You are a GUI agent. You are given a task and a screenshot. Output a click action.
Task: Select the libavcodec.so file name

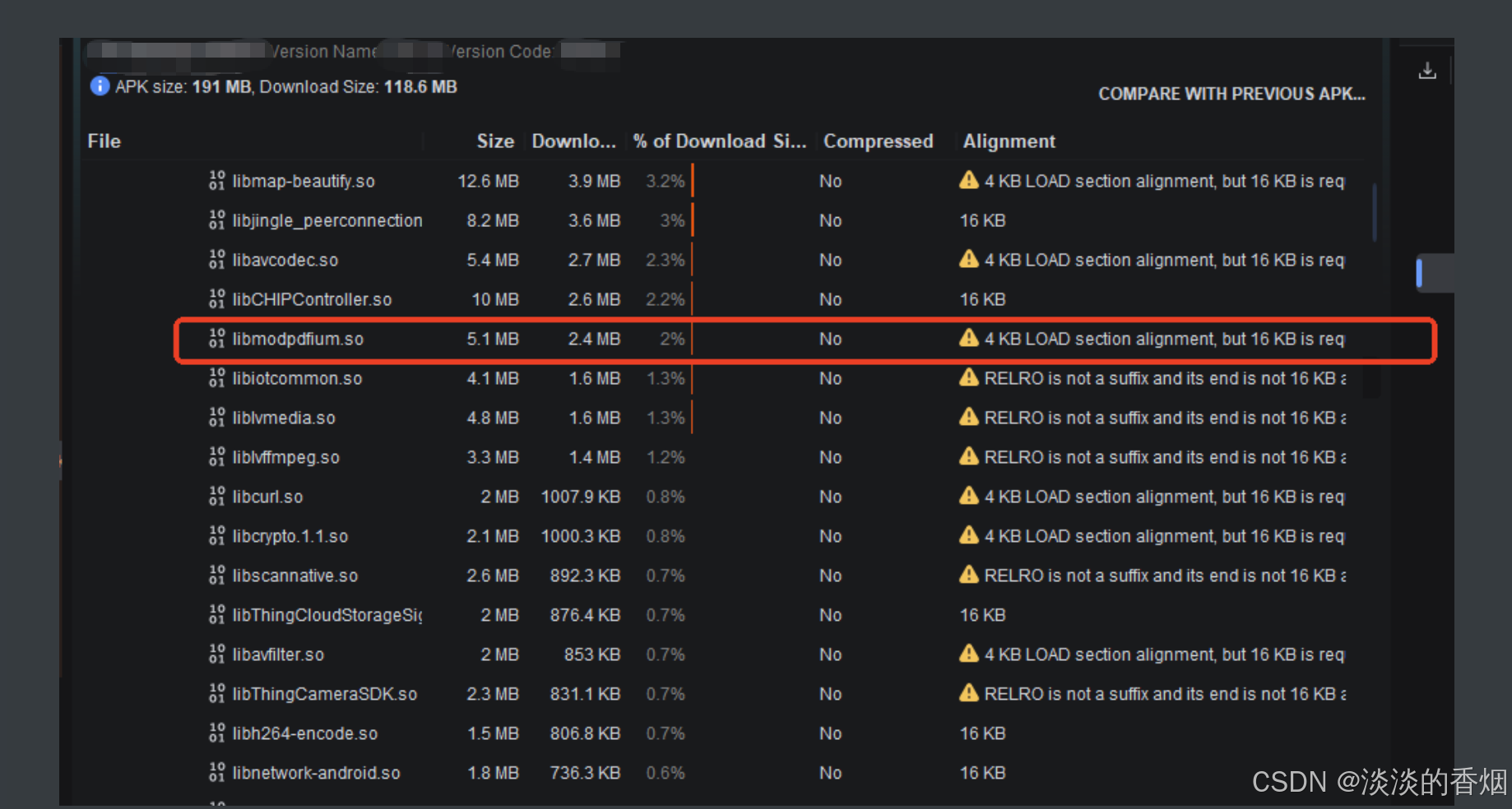[285, 260]
